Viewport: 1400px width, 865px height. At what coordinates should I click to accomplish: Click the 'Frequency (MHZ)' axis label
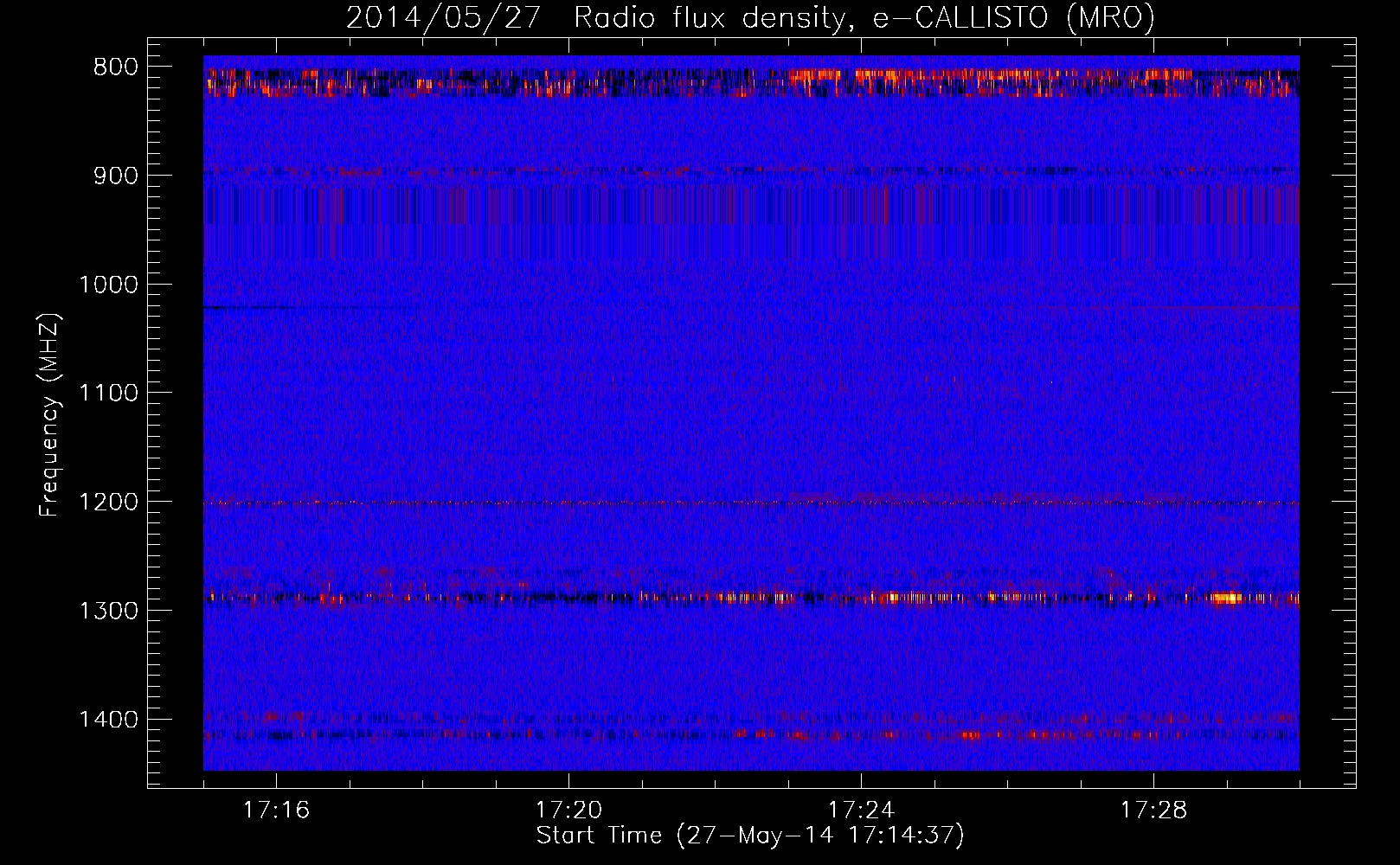50,415
